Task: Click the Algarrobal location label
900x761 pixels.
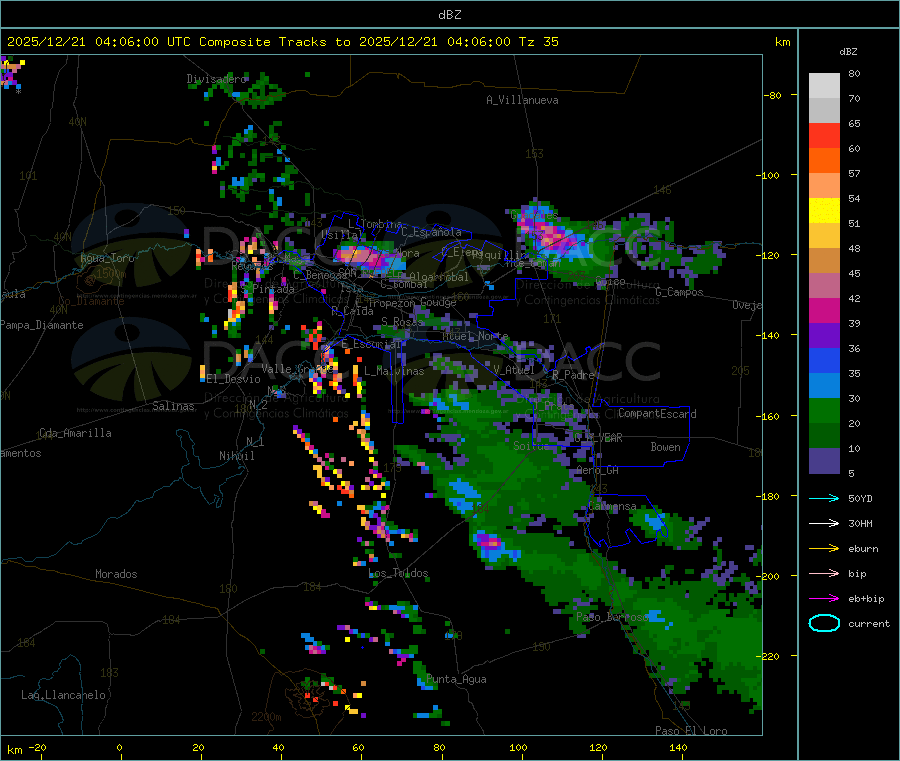Action: coord(439,277)
